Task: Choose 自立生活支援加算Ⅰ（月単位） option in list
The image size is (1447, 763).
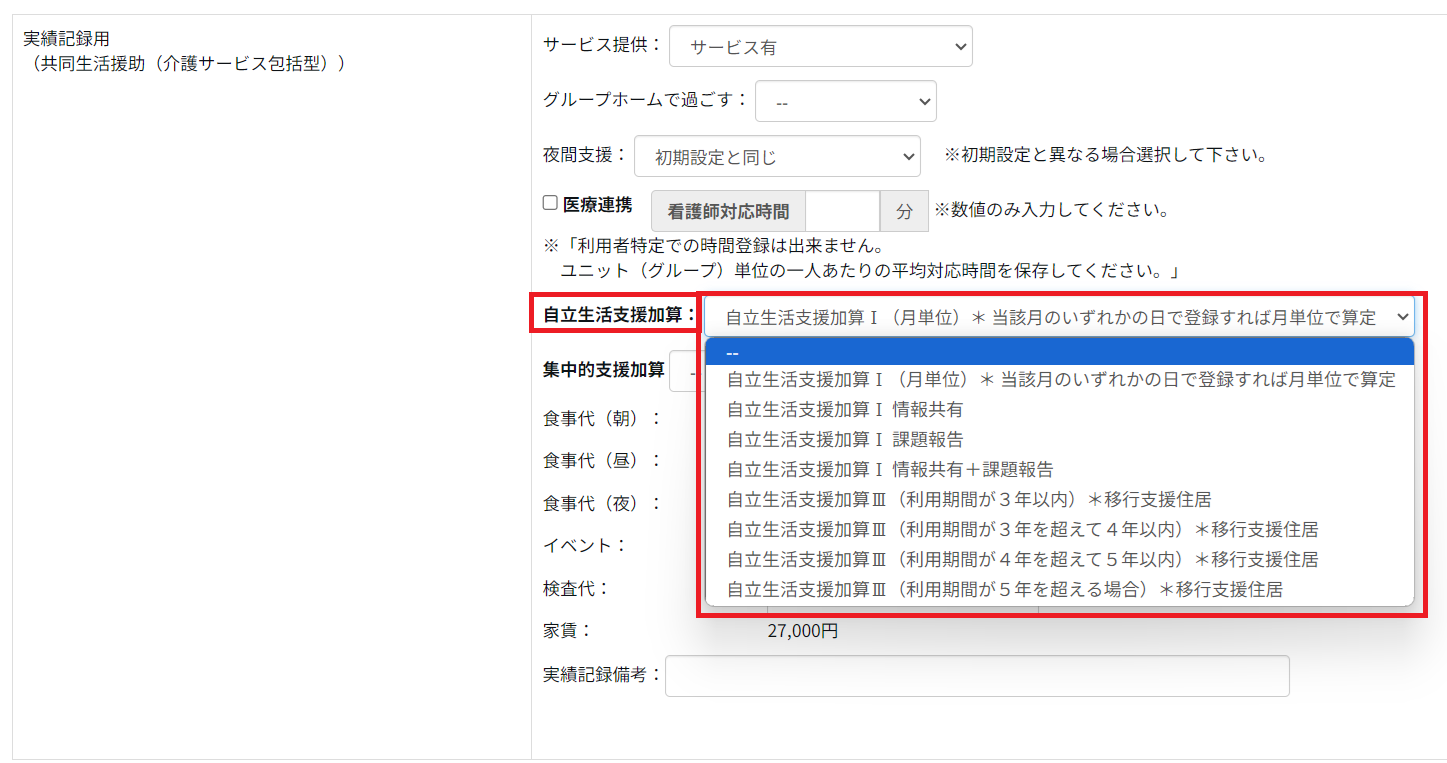Action: (1059, 380)
